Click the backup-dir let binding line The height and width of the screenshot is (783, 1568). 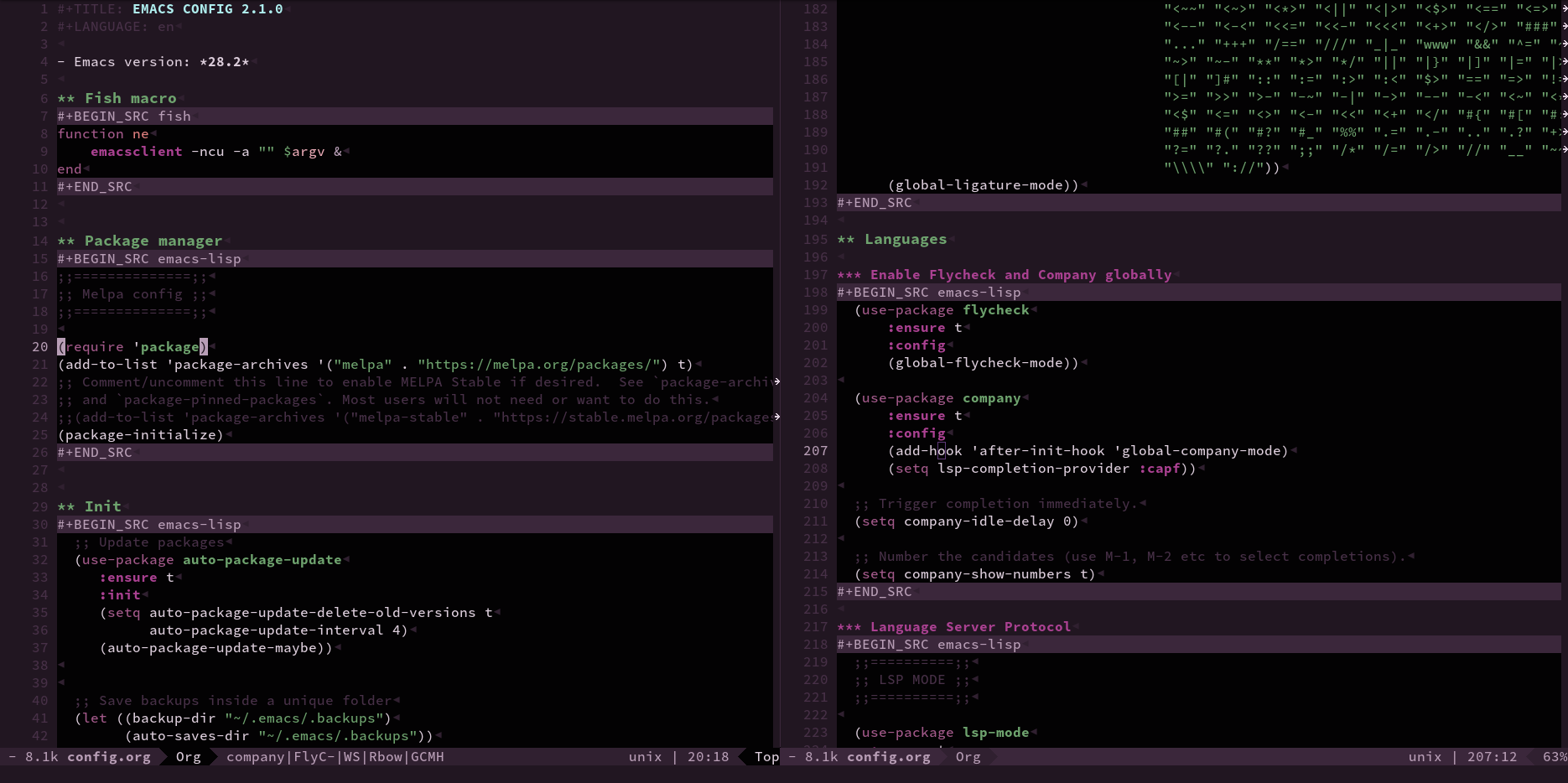(233, 718)
